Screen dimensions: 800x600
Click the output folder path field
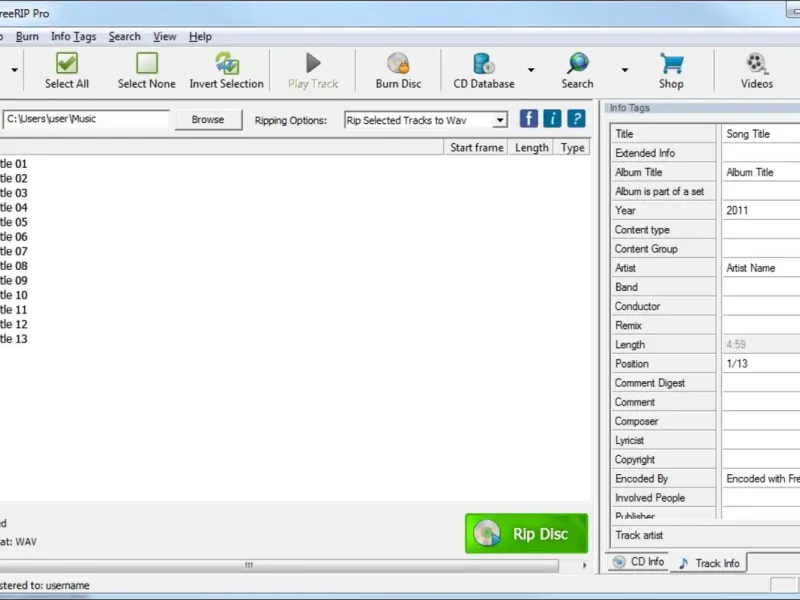(x=86, y=119)
